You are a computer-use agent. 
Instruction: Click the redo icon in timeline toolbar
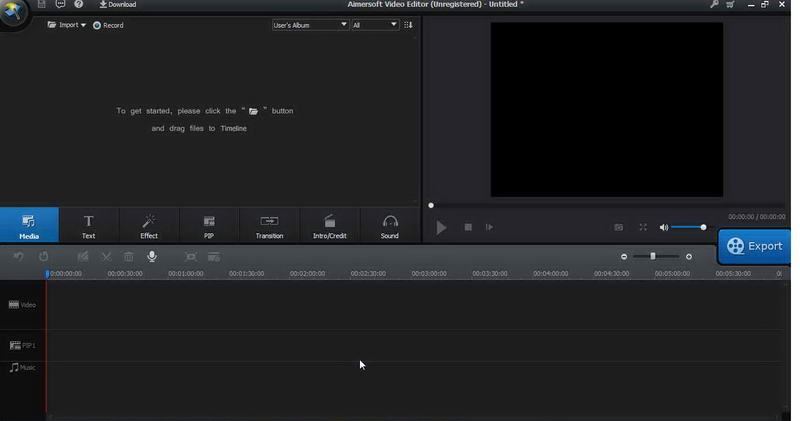coord(43,256)
